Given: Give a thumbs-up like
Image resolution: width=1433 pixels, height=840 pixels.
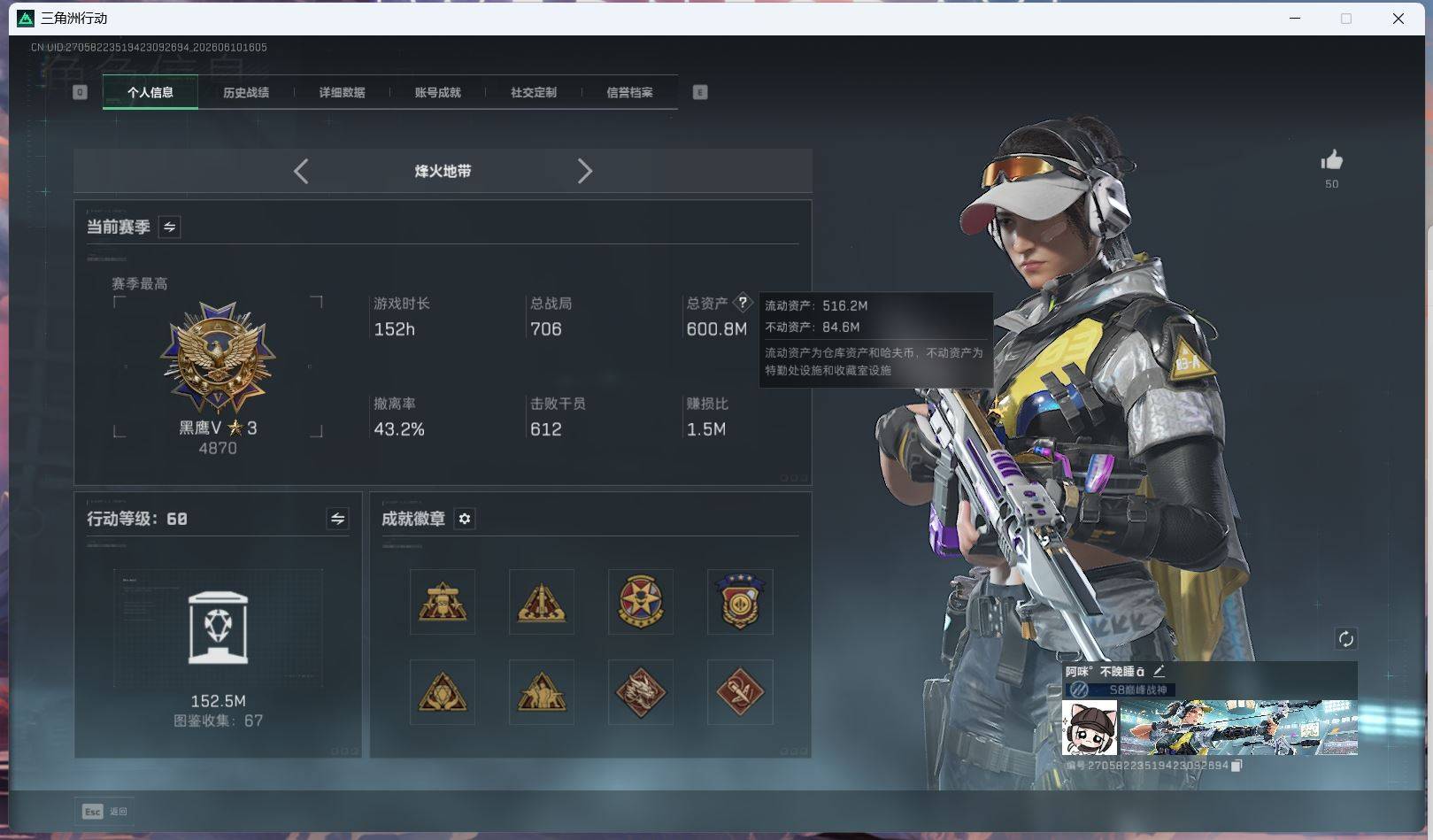Looking at the screenshot, I should (x=1332, y=160).
